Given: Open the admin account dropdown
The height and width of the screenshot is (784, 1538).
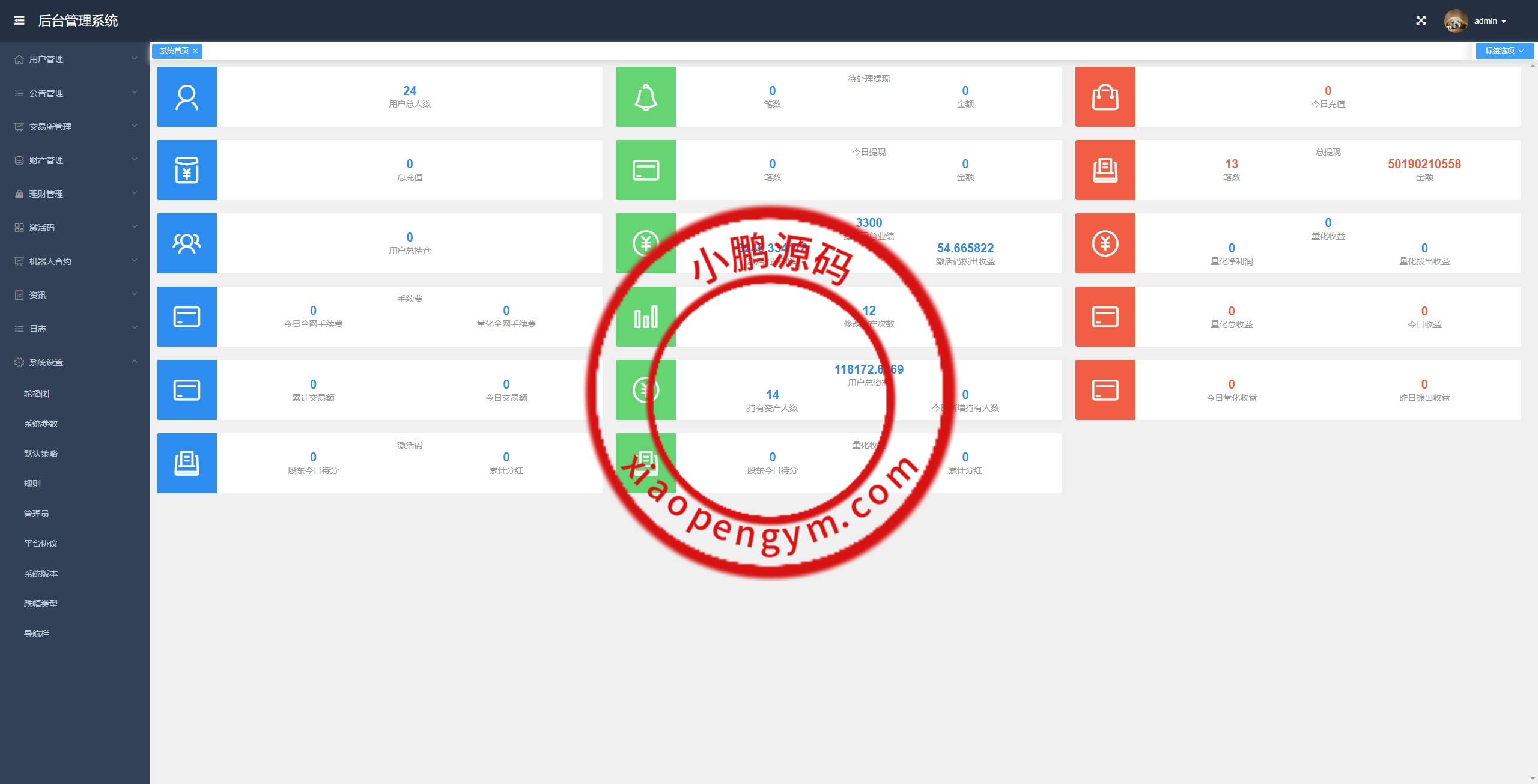Looking at the screenshot, I should (1491, 21).
